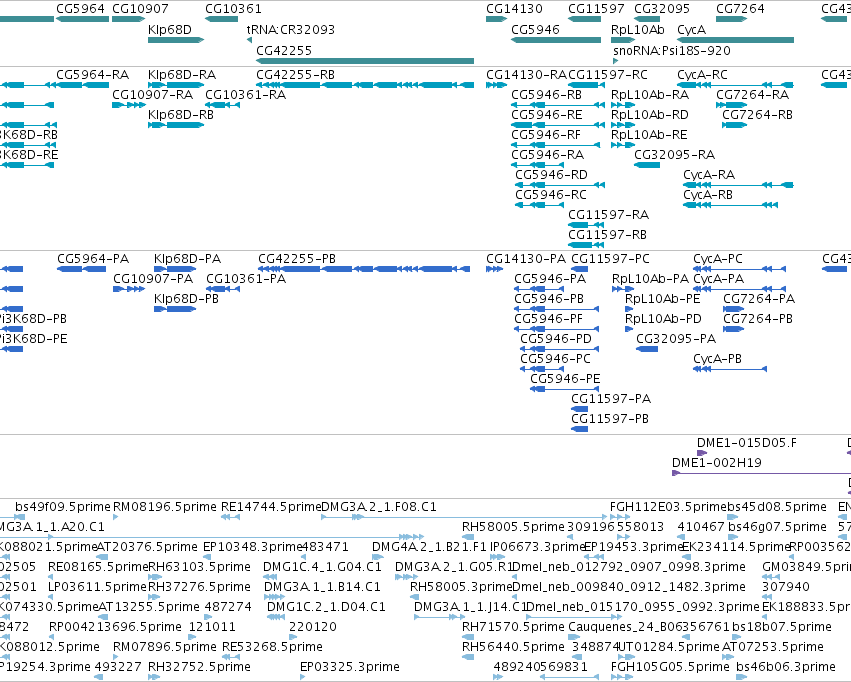Open the CG5946-RB transcript label

pos(547,95)
